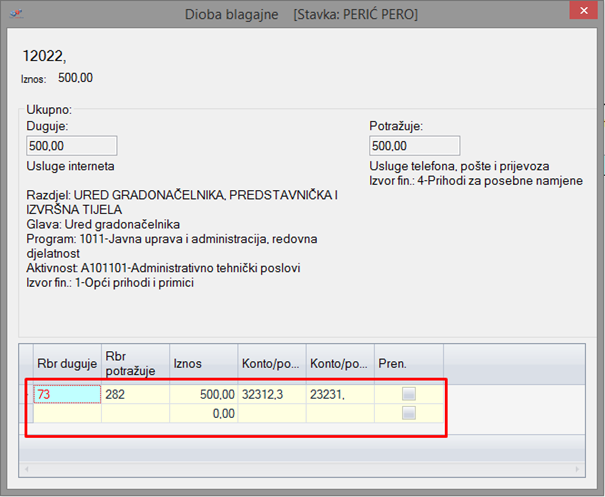
Task: Click the row selector of the first grid row
Action: point(27,395)
